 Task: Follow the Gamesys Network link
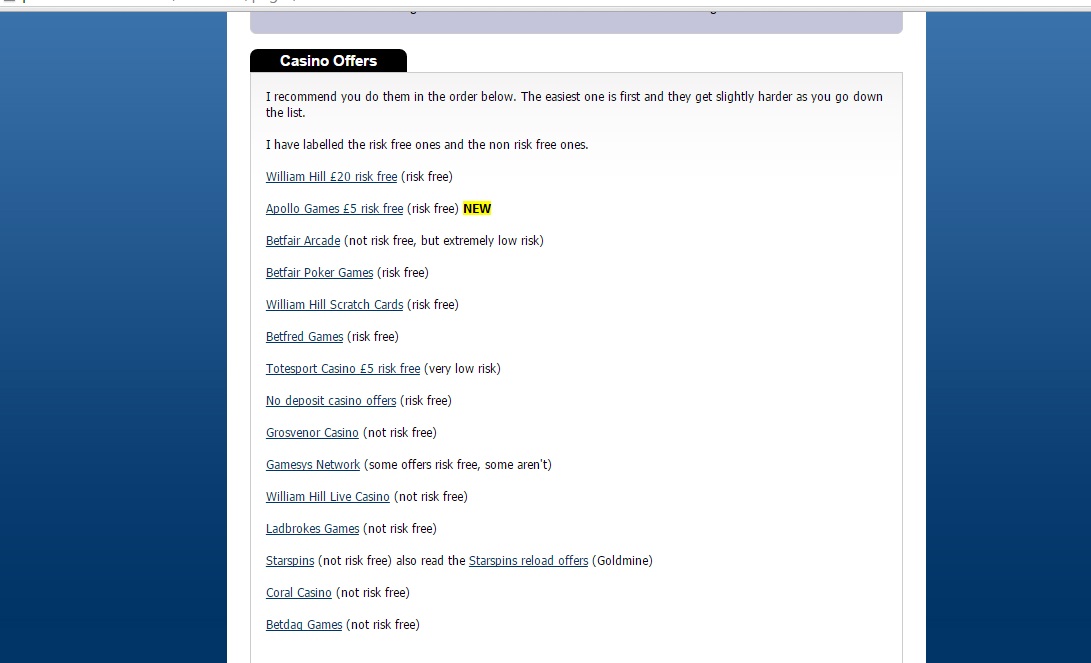point(313,465)
